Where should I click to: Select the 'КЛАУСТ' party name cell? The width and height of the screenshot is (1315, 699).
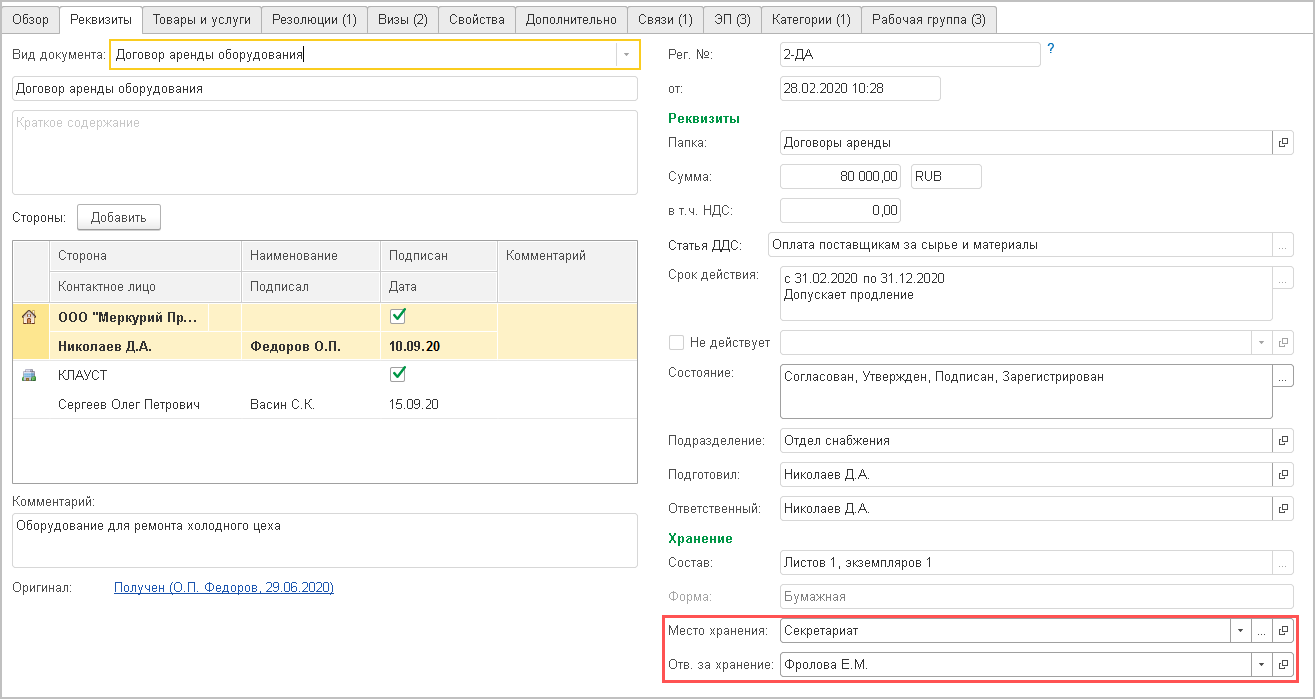coord(145,375)
